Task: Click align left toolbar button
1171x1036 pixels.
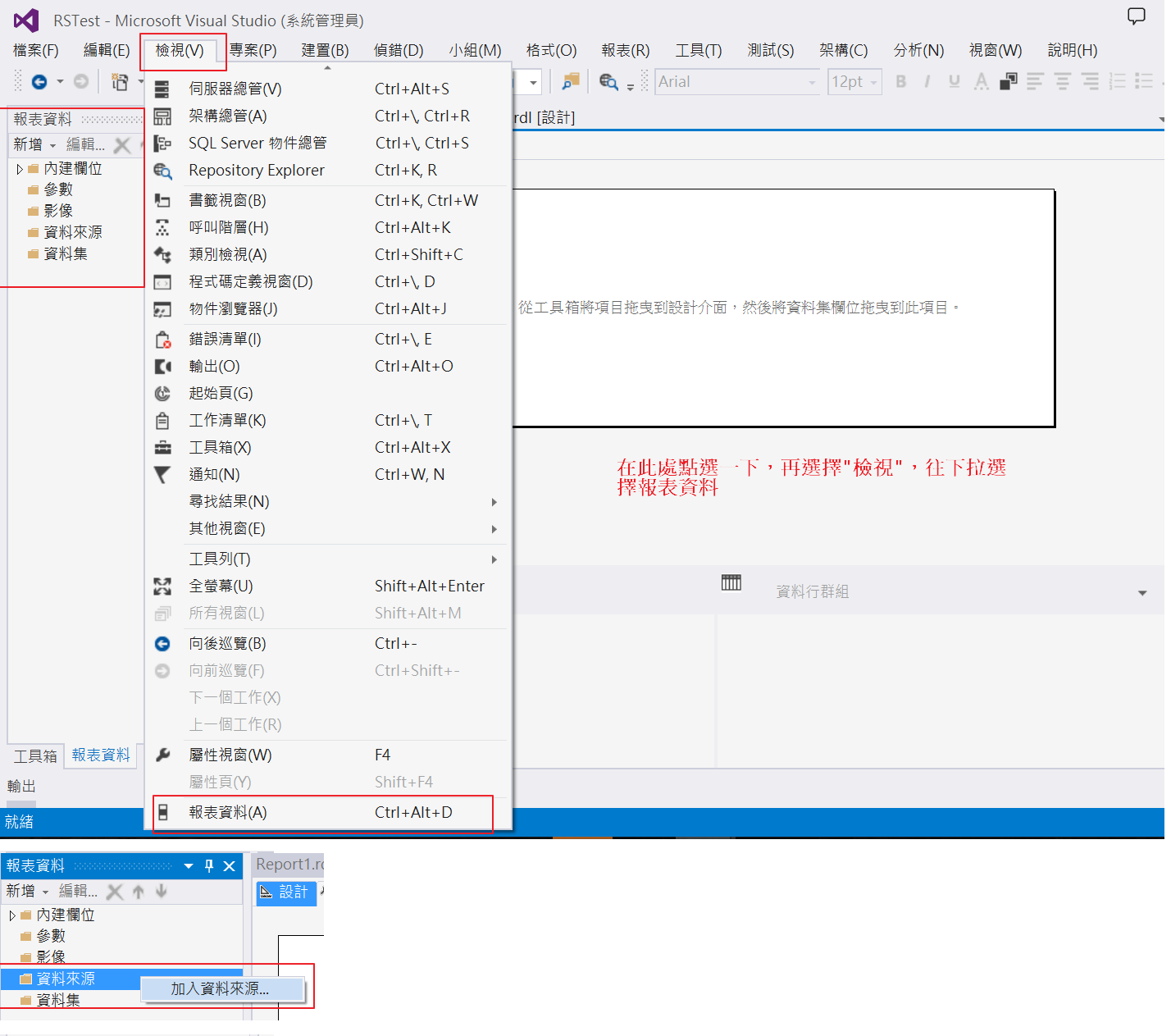Action: click(x=1035, y=81)
